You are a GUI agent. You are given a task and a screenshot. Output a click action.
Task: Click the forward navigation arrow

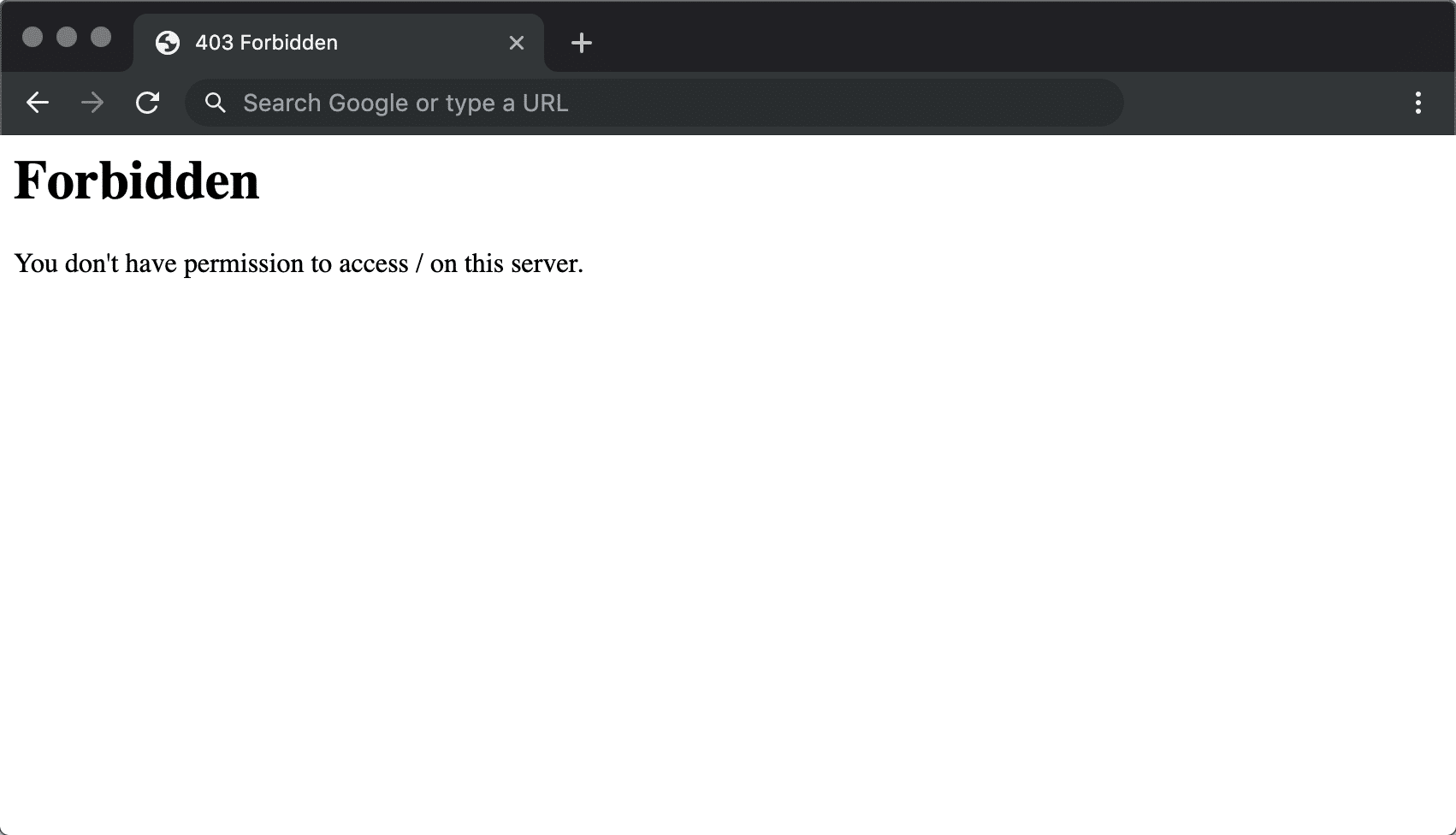(92, 103)
